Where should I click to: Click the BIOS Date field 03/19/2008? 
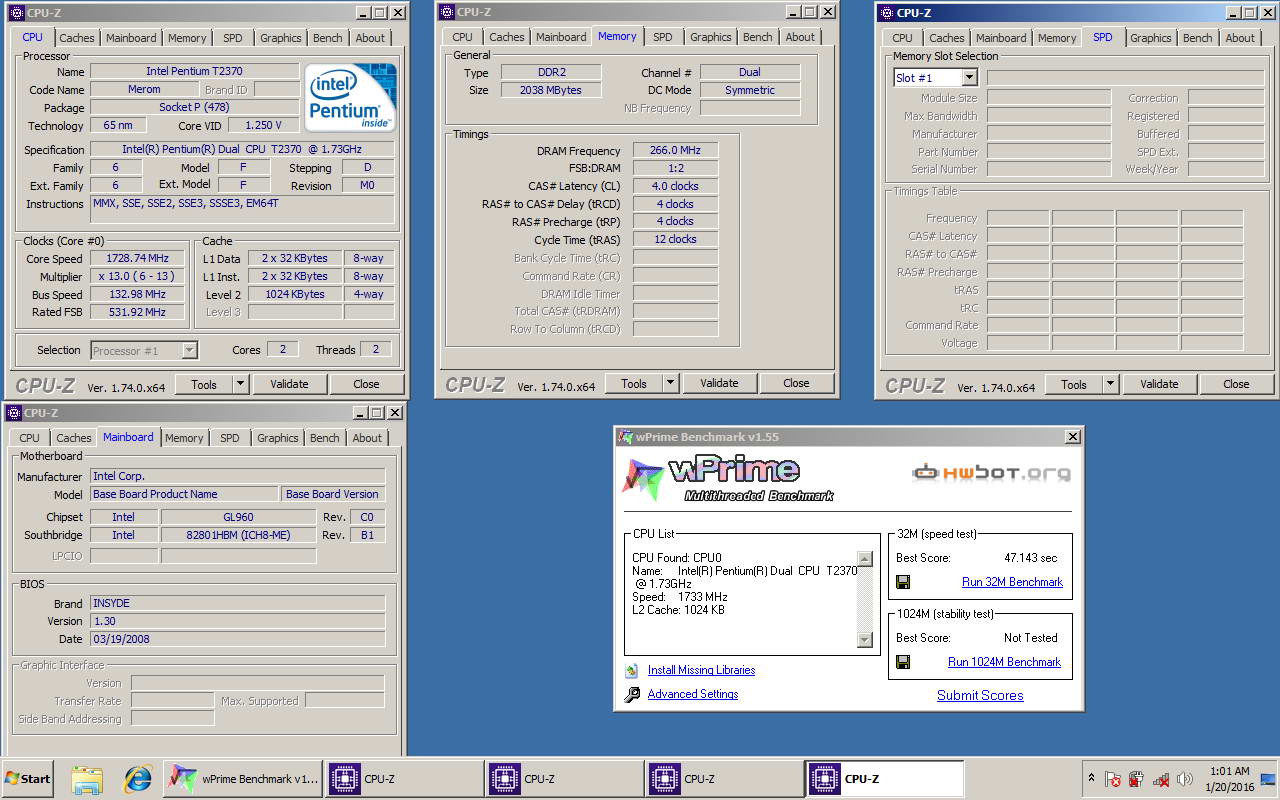click(237, 639)
